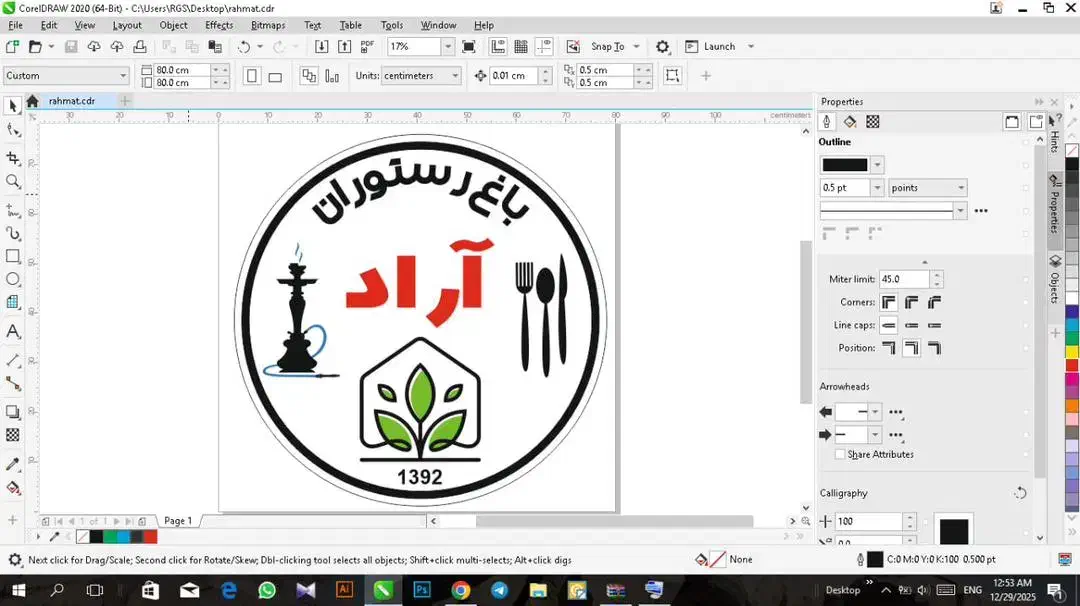Select the Crop tool
The height and width of the screenshot is (606, 1080).
(13, 158)
